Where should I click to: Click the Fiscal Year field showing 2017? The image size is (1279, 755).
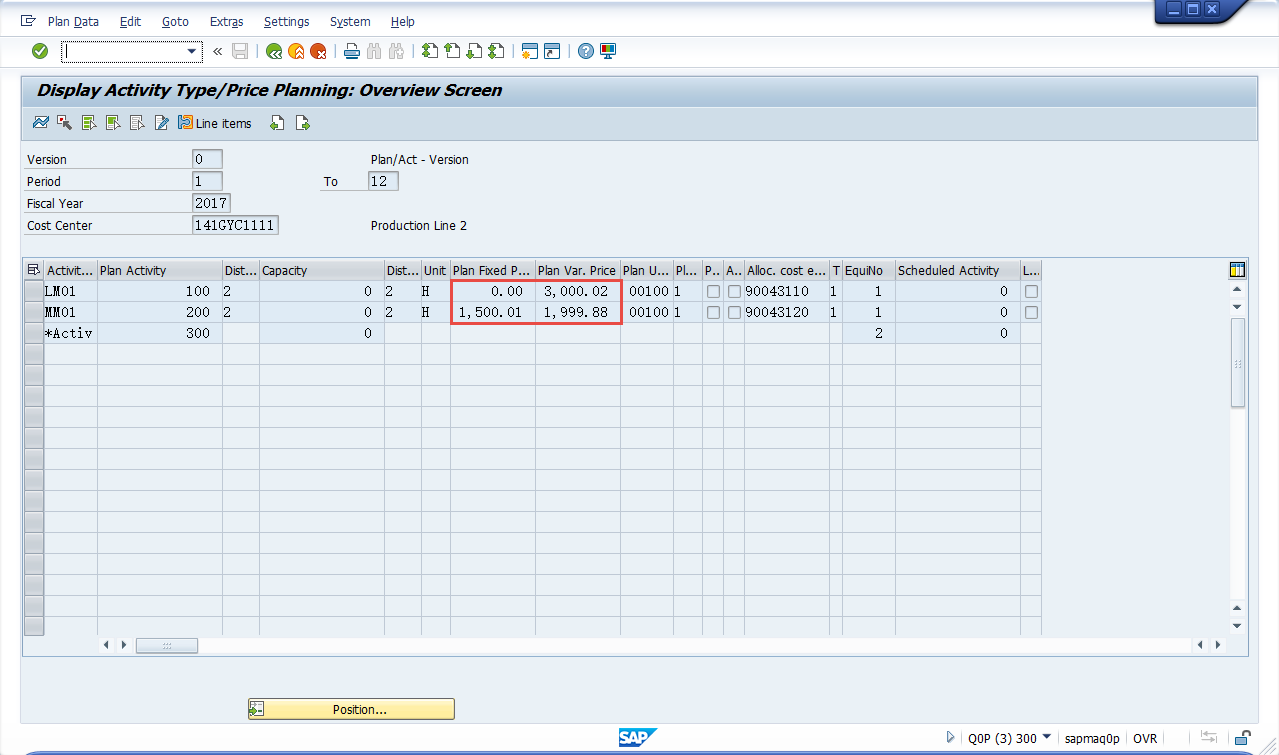[x=211, y=203]
